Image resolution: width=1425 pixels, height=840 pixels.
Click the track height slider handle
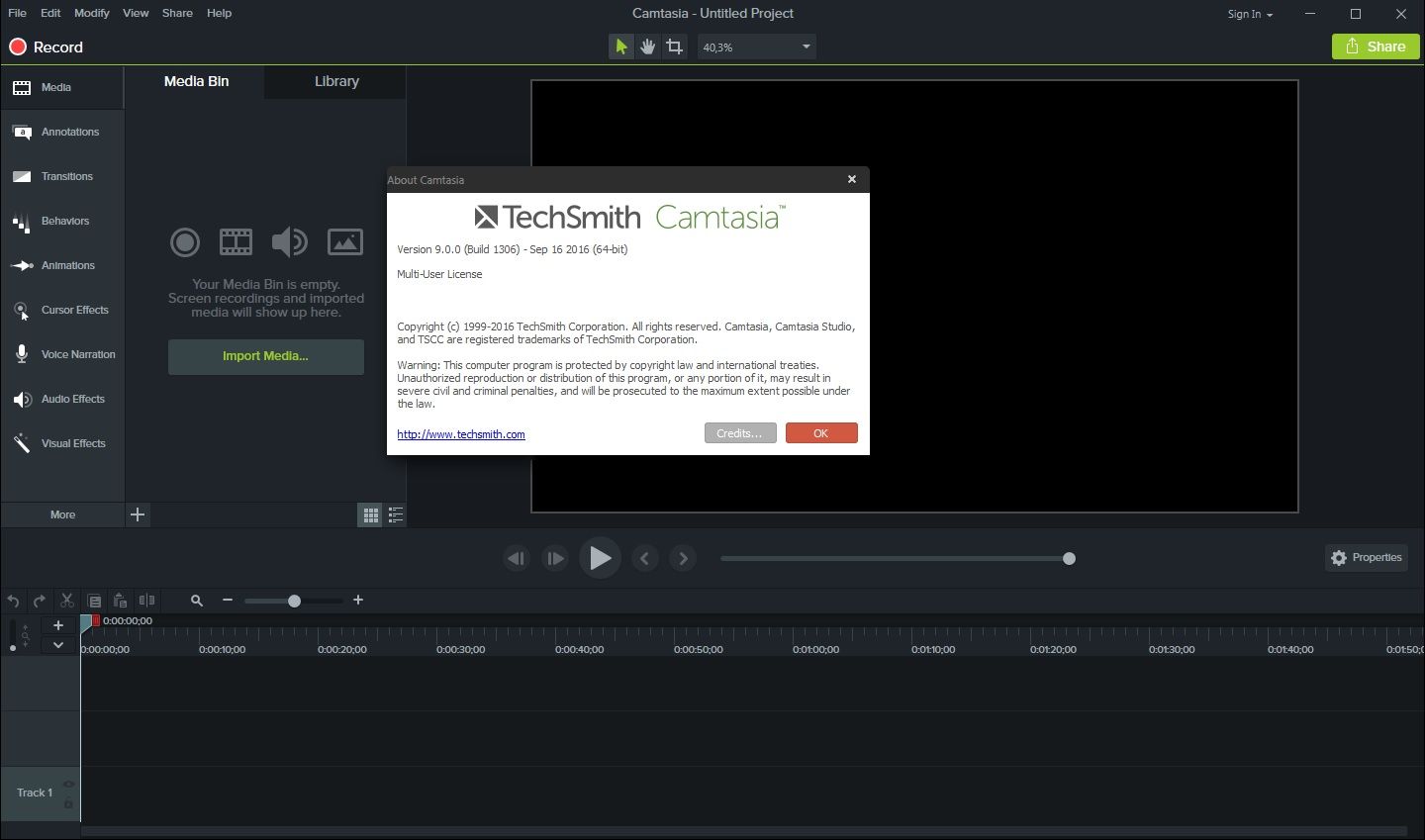point(13,648)
